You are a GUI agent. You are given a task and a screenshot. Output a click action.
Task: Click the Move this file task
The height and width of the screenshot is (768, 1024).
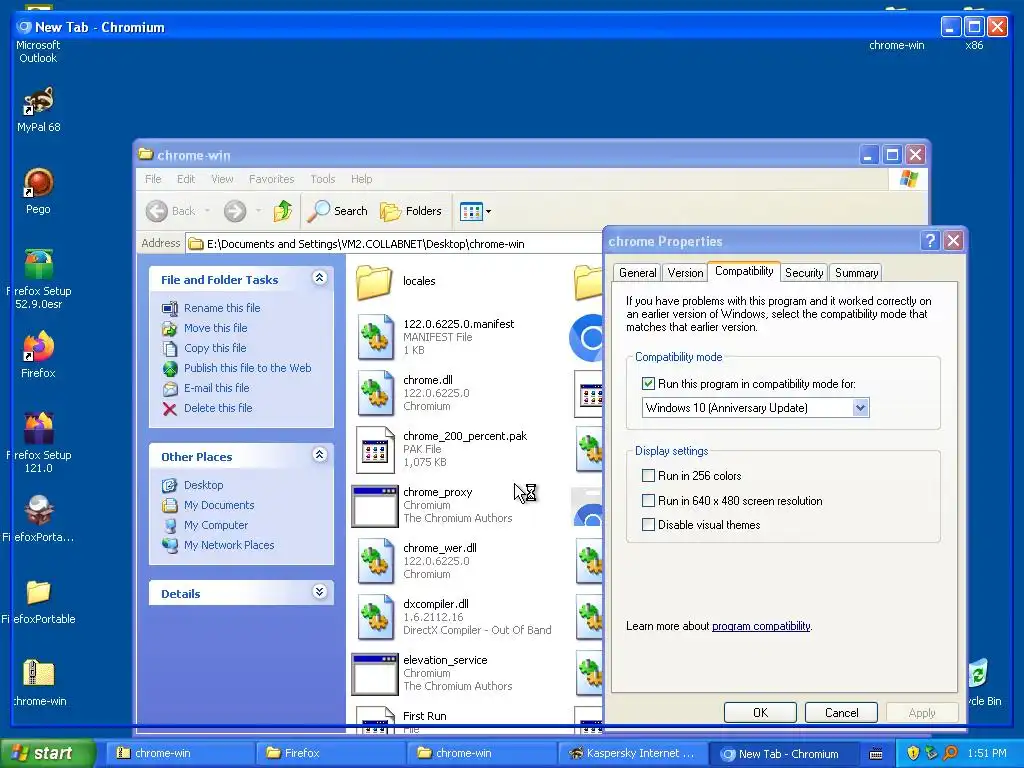coord(216,328)
